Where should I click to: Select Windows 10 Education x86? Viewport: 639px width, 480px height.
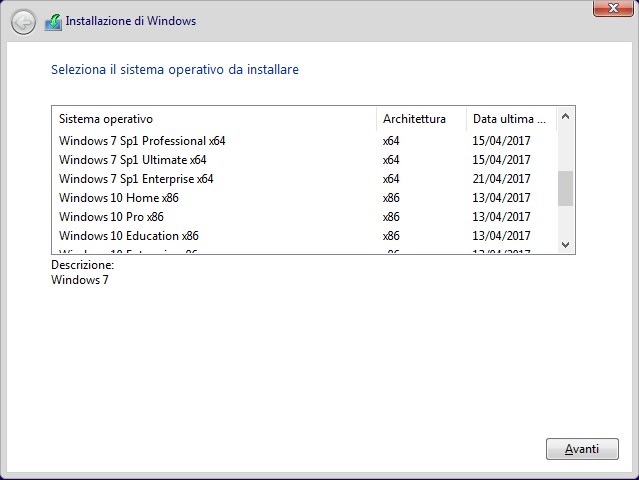point(304,236)
